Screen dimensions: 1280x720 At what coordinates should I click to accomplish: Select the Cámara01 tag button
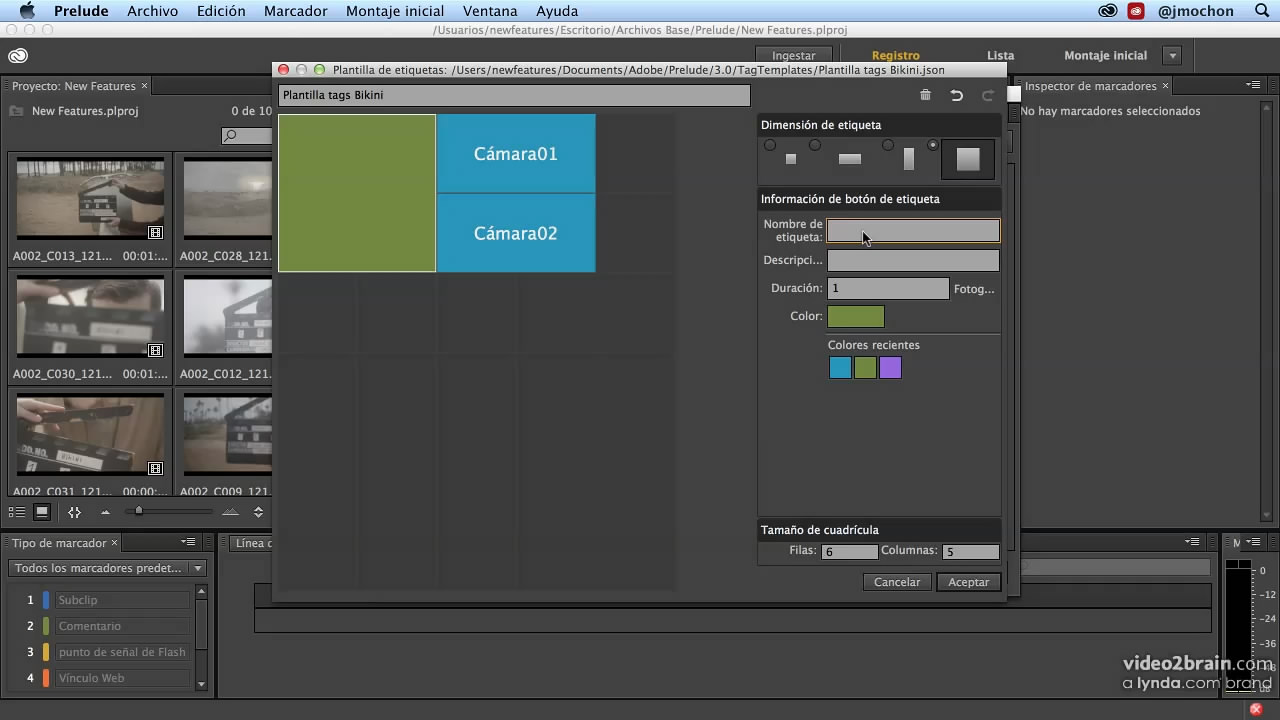(x=516, y=153)
